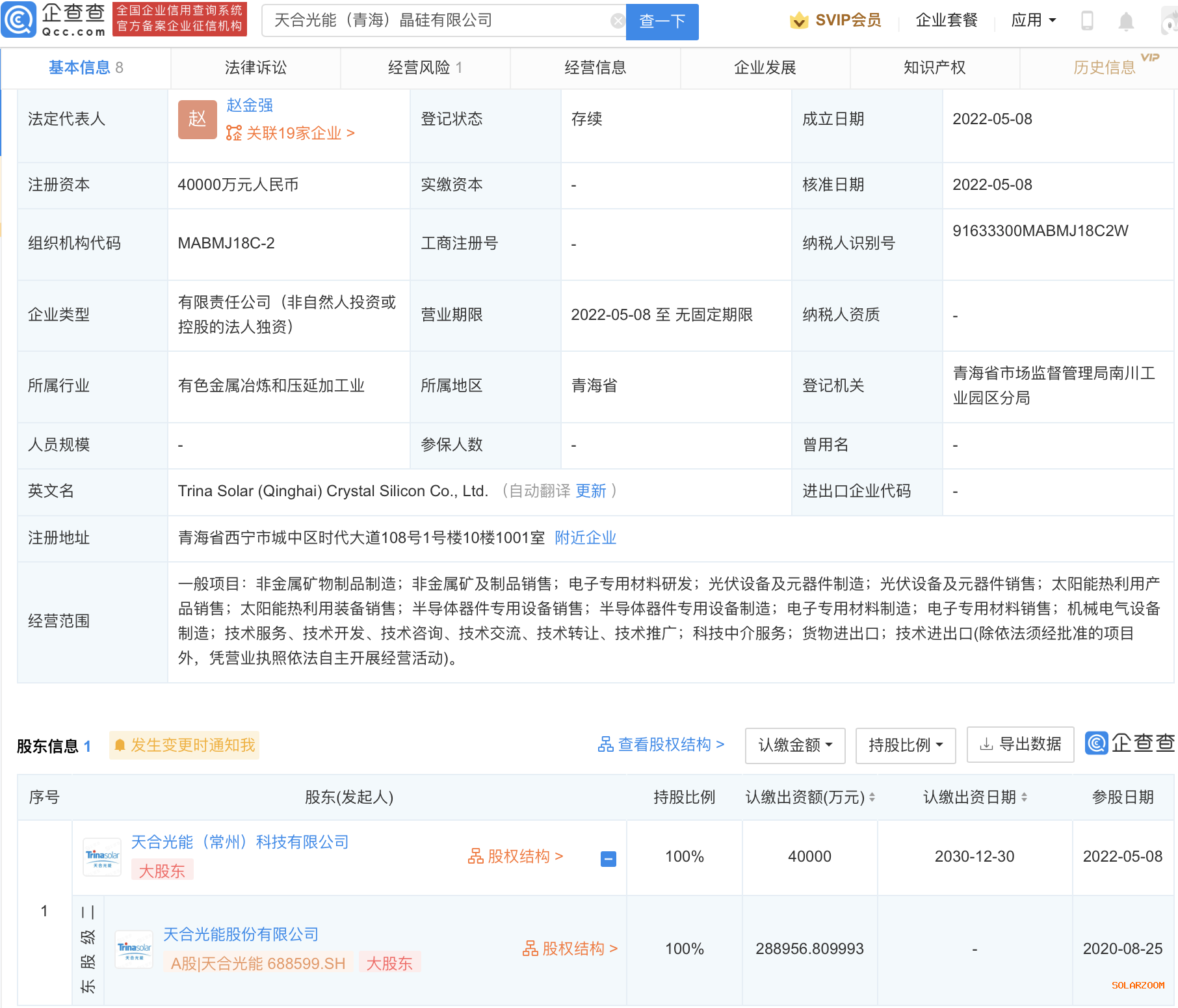Open the 持股比例 dropdown filter

(905, 745)
